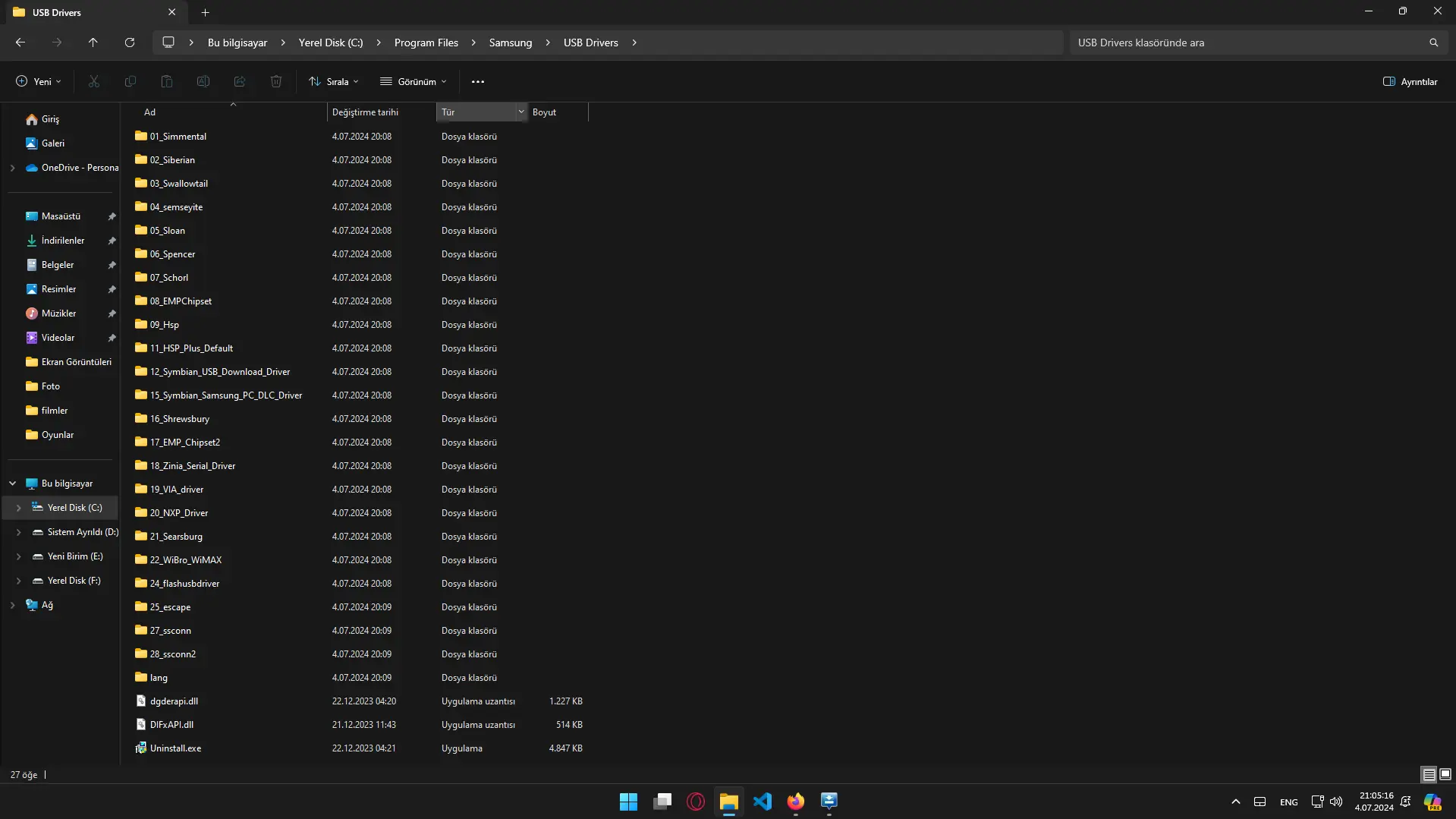This screenshot has height=819, width=1456.
Task: Expand Sistem Ayrıldı (D:) in sidebar
Action: [x=18, y=532]
